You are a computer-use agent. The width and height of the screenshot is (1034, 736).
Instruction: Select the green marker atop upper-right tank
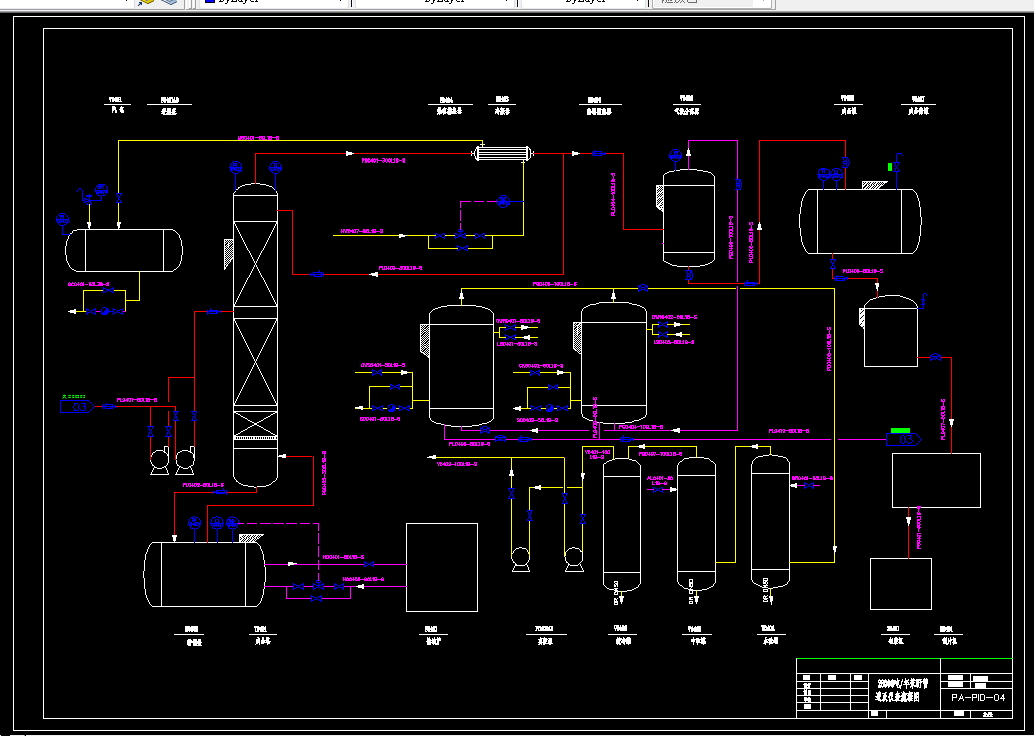coord(890,167)
